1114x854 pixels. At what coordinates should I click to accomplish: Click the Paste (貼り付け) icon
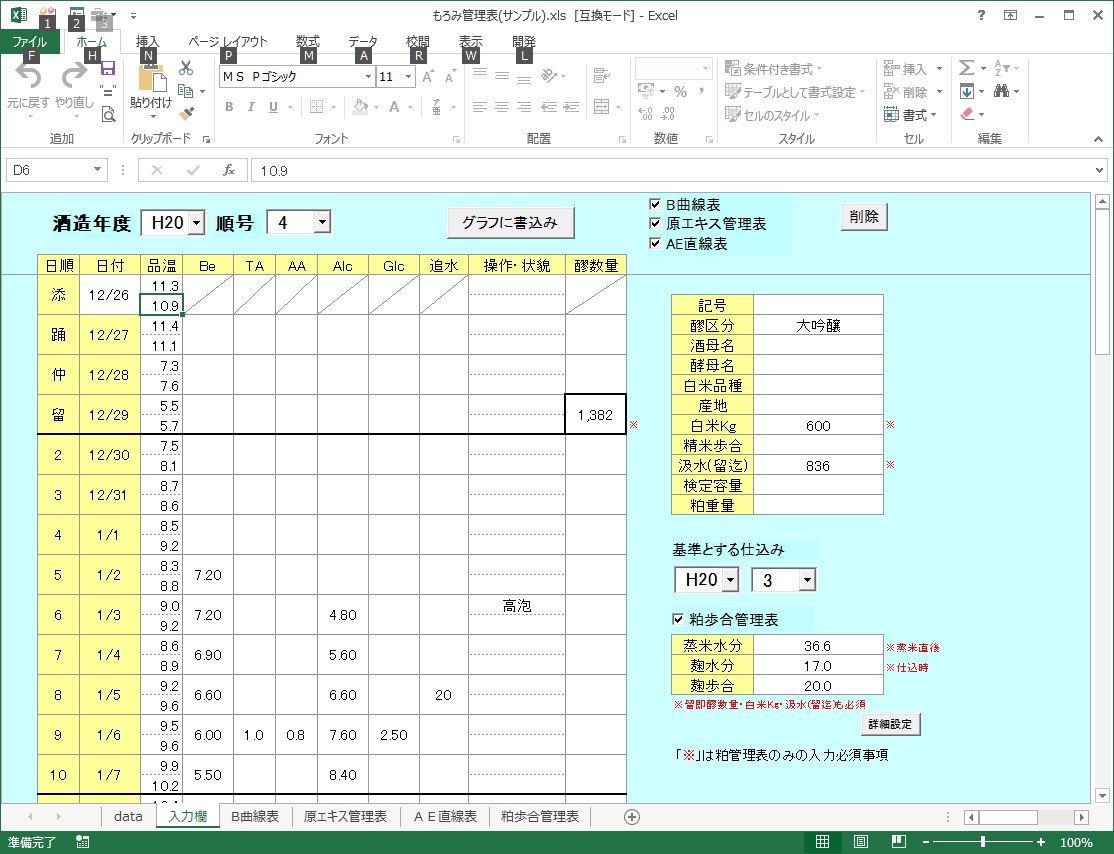[x=150, y=80]
